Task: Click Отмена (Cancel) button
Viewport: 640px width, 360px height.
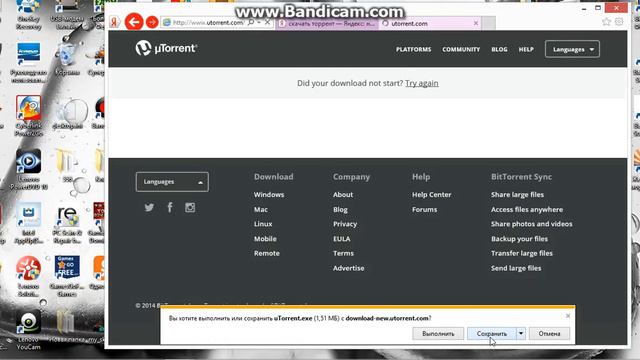Action: (549, 333)
